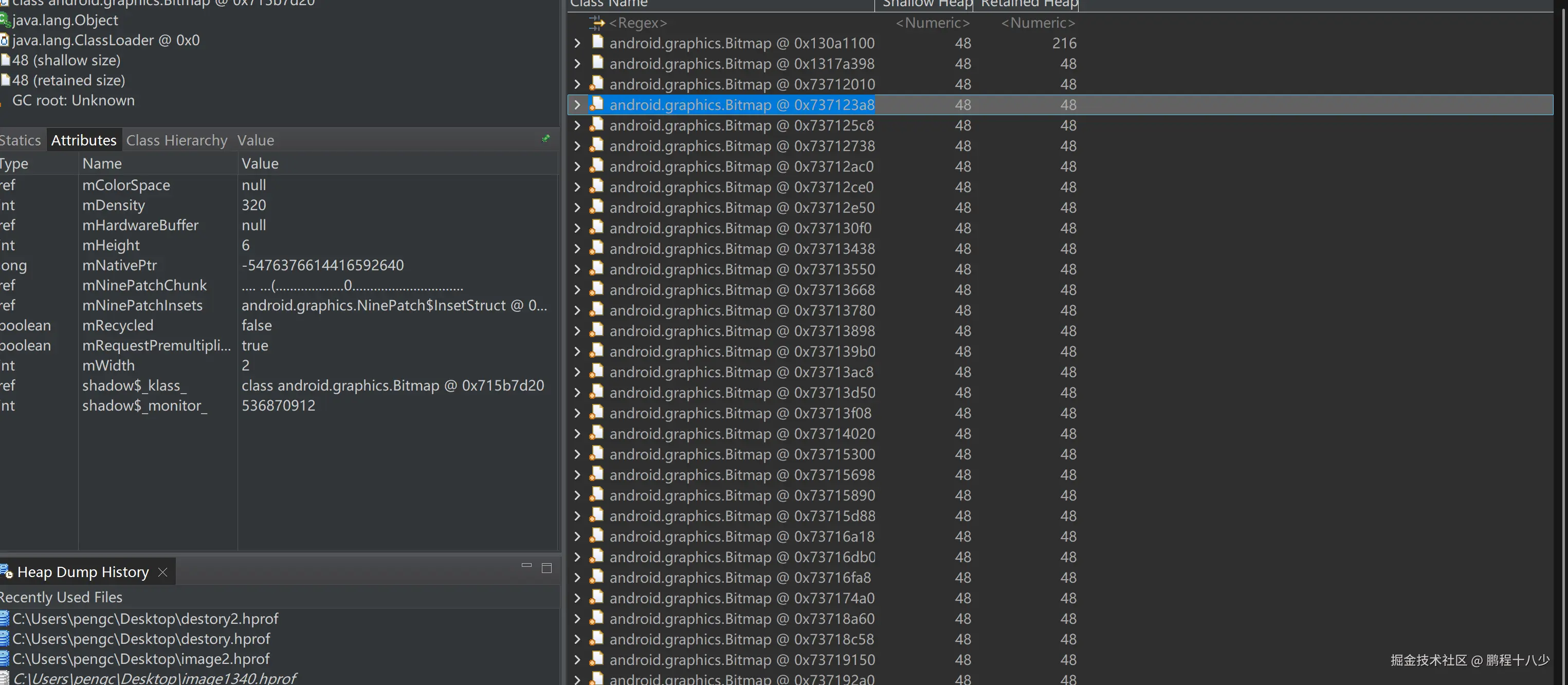Expand Bitmap @ 0x1317a398 tree row

click(577, 63)
